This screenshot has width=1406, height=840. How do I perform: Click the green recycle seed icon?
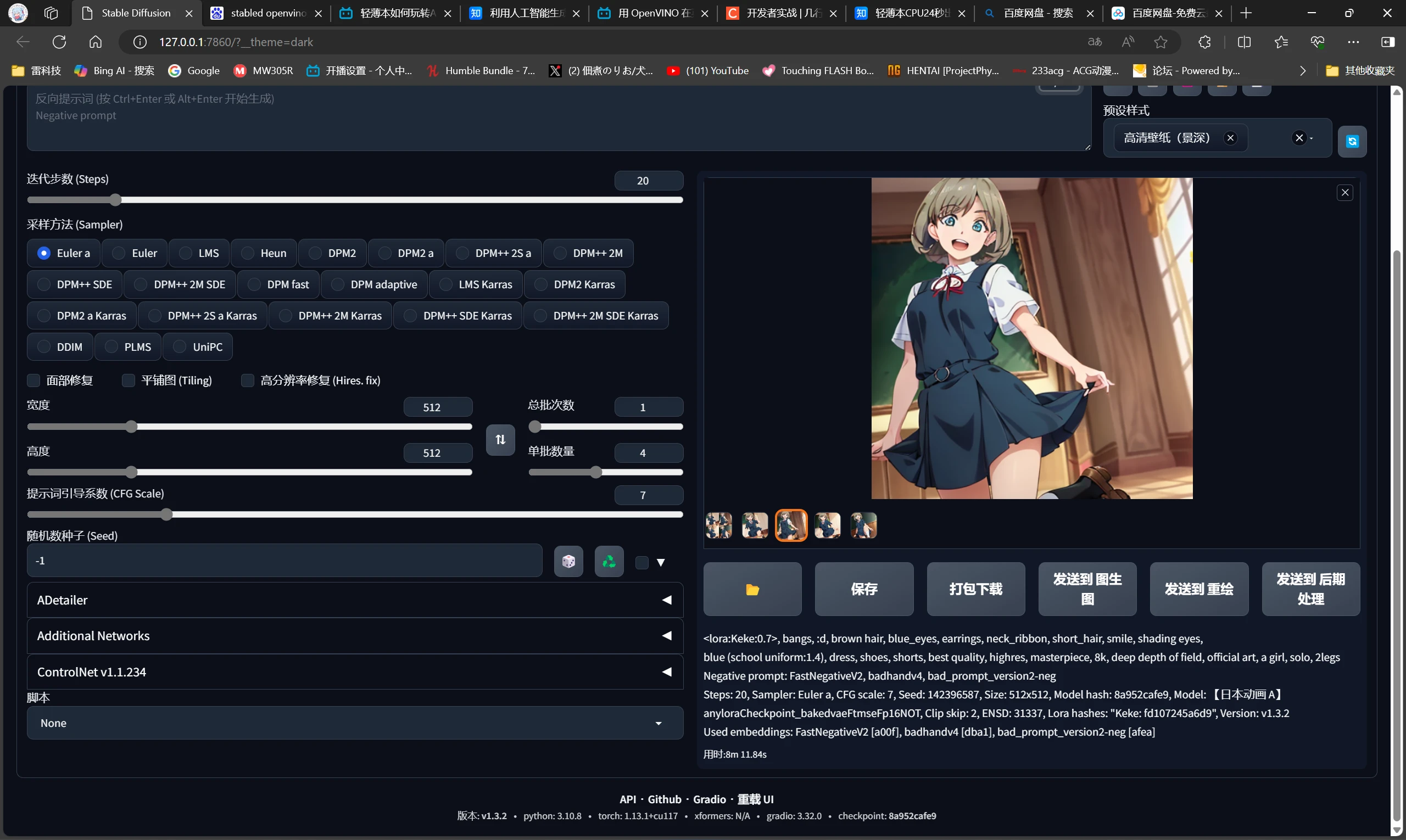pos(609,561)
